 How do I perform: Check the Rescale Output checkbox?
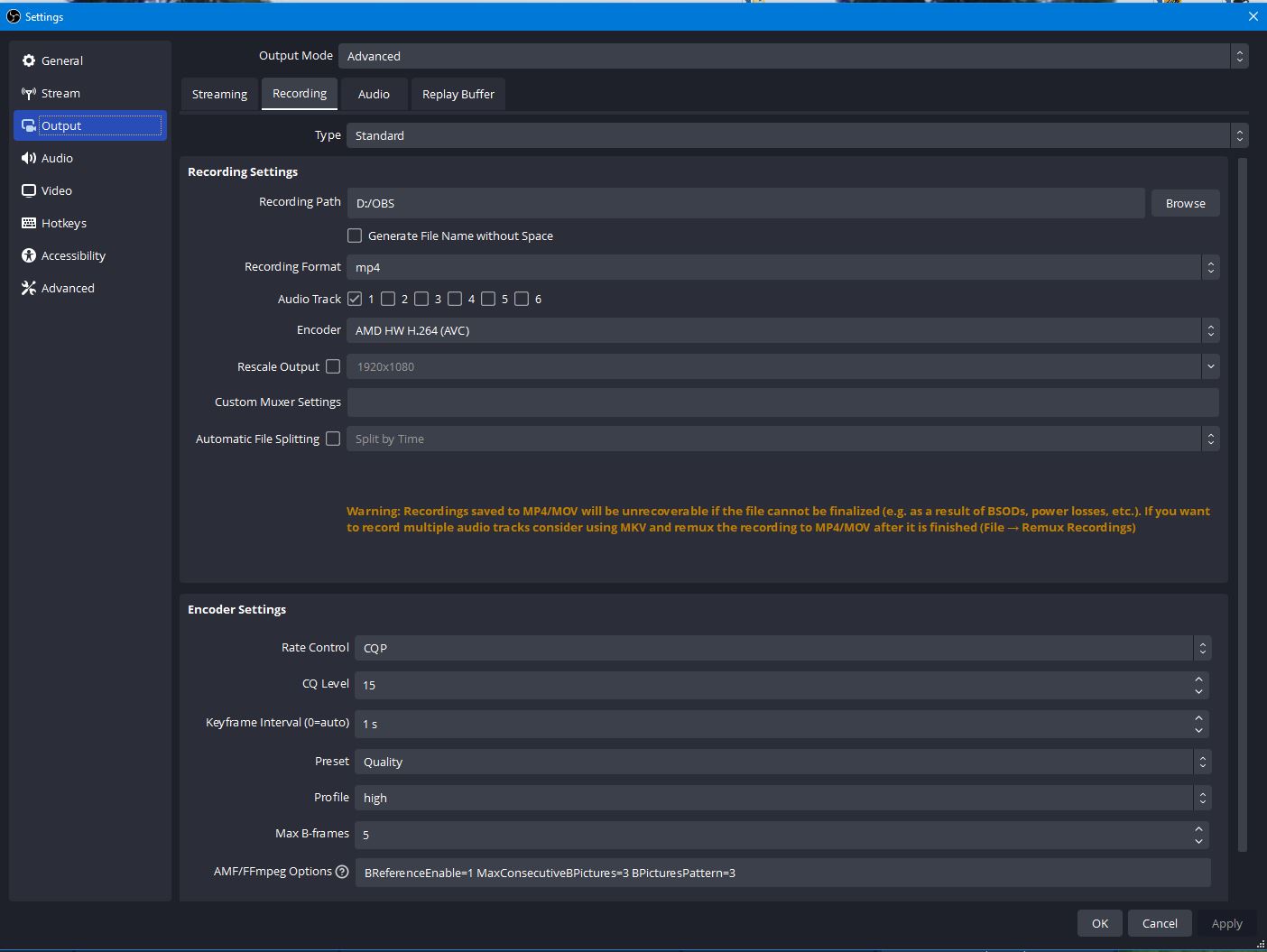[x=333, y=366]
